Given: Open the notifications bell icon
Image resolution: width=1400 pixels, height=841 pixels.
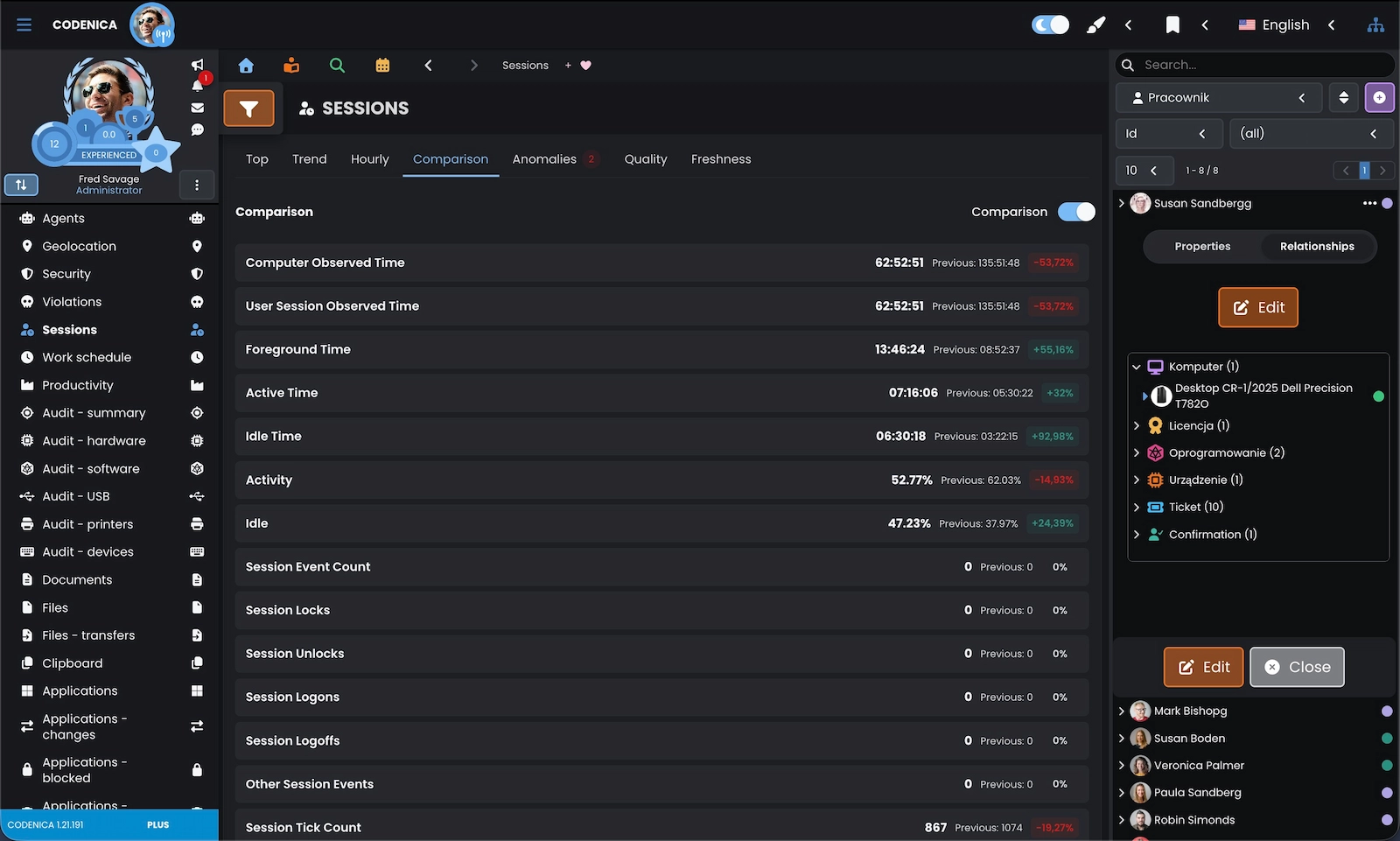Looking at the screenshot, I should point(198,86).
